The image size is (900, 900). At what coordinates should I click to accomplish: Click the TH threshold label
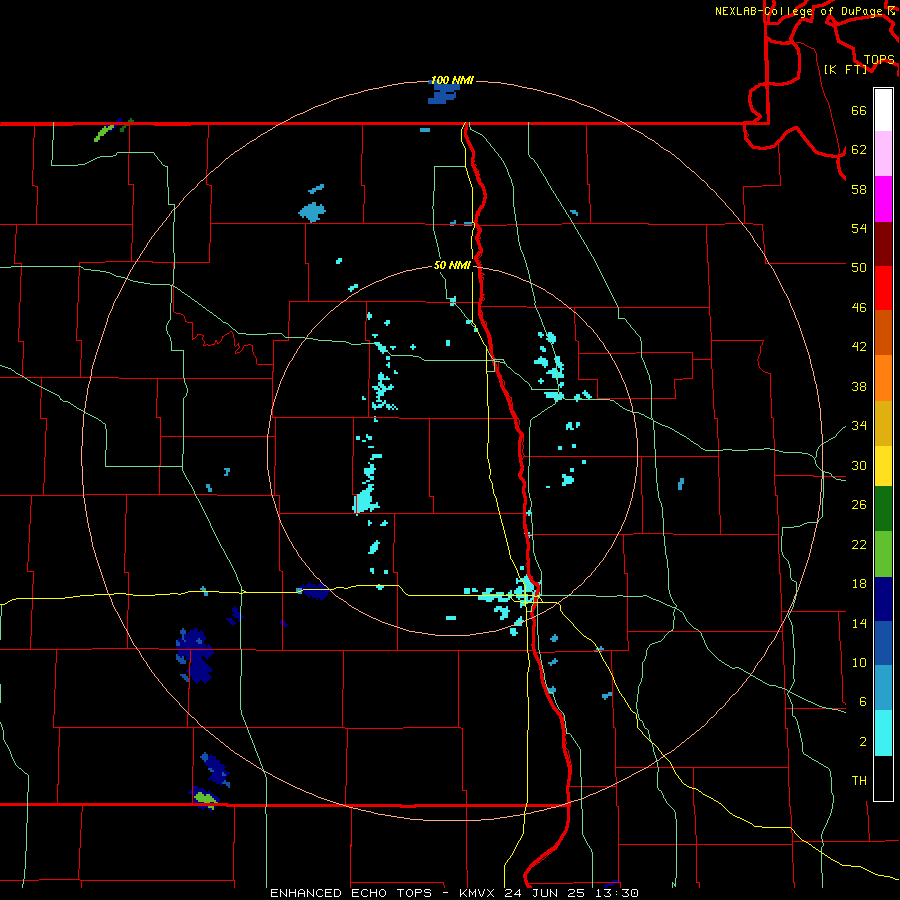point(859,781)
